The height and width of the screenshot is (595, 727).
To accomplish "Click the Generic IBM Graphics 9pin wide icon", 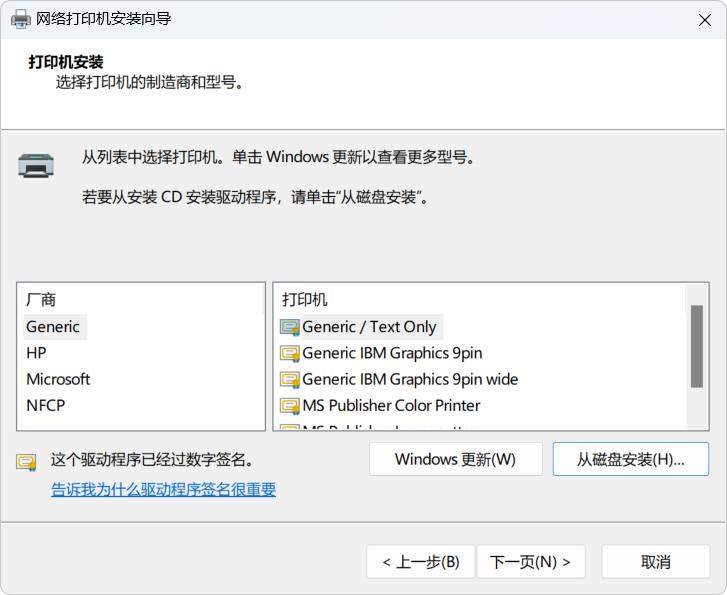I will tap(290, 379).
